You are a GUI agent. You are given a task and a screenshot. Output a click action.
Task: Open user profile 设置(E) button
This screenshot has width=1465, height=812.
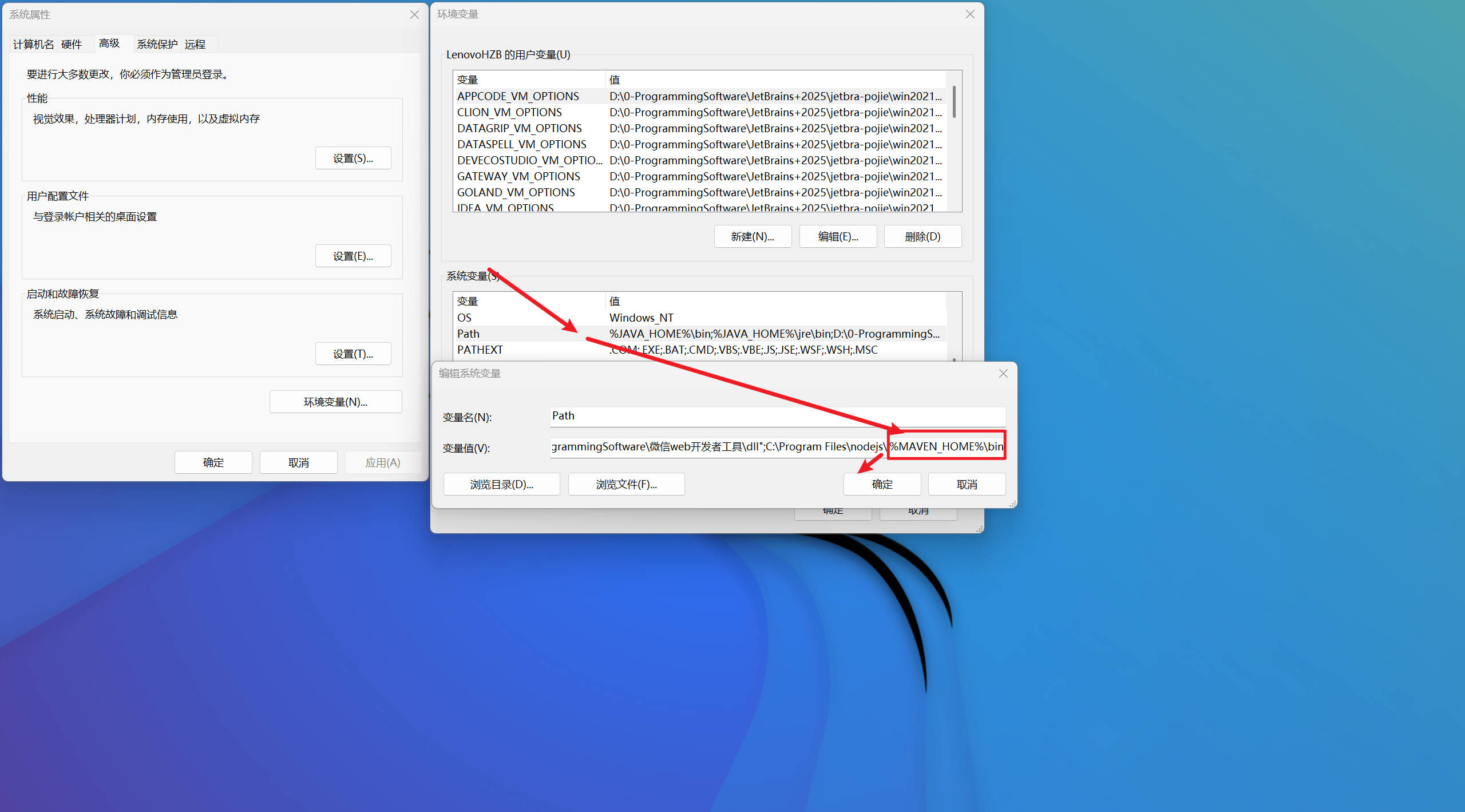pyautogui.click(x=353, y=256)
